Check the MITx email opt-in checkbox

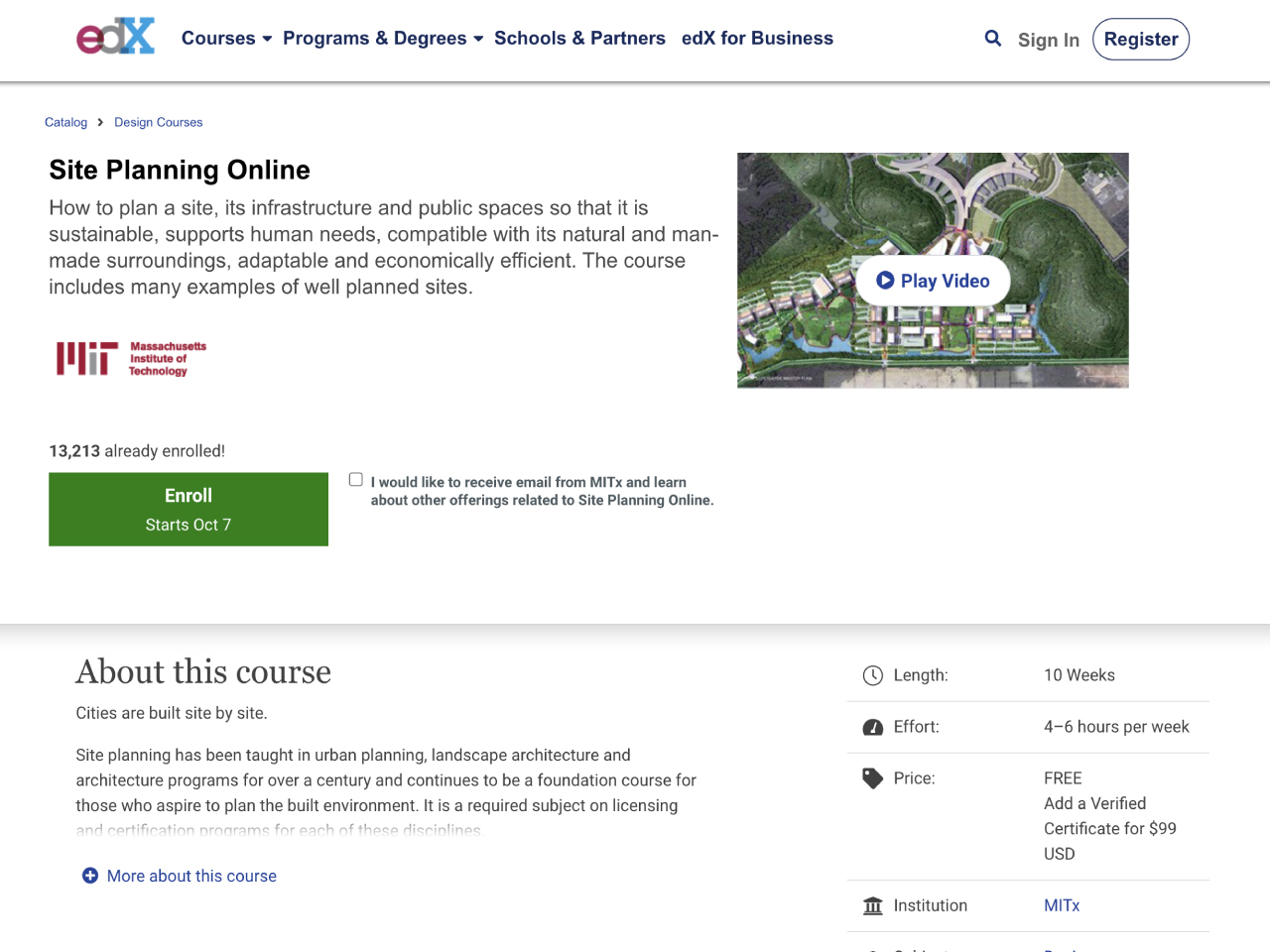(x=356, y=480)
